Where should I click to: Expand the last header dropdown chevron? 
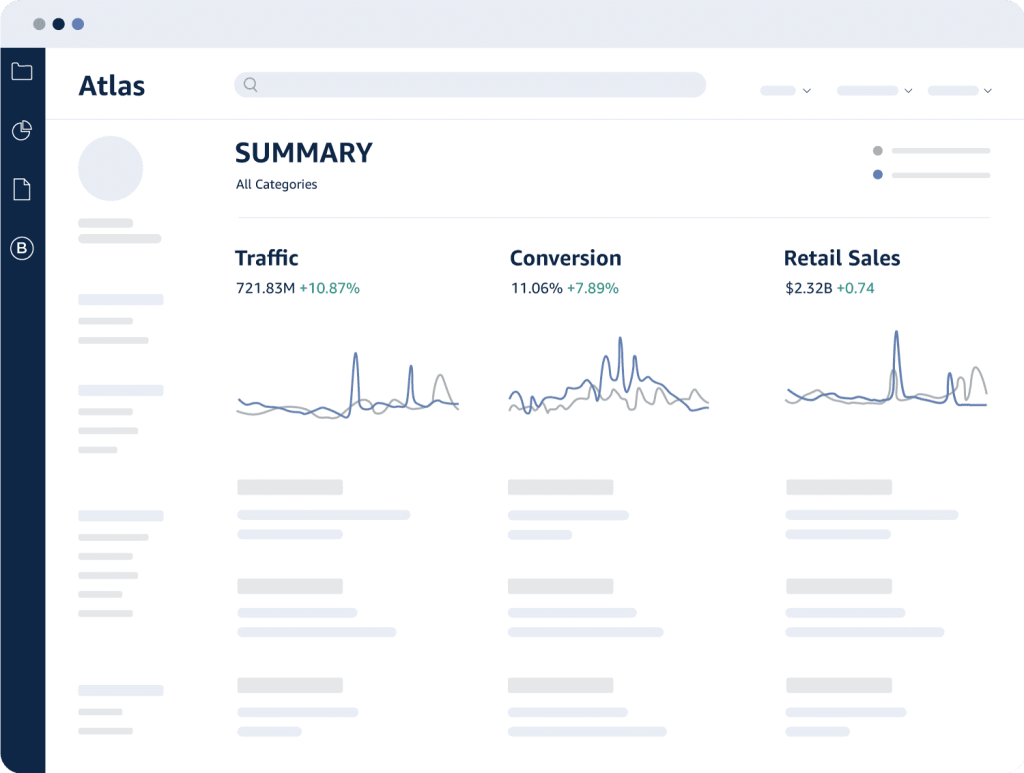point(987,91)
